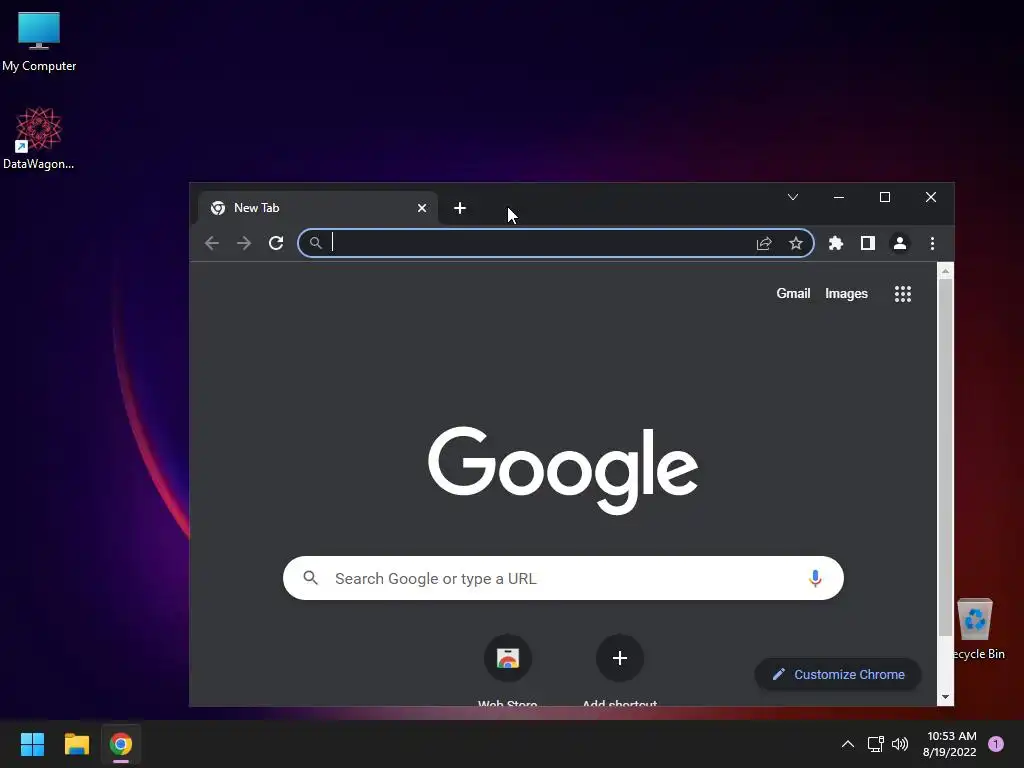This screenshot has height=768, width=1024.
Task: Select the New Tab tab
Action: point(318,208)
